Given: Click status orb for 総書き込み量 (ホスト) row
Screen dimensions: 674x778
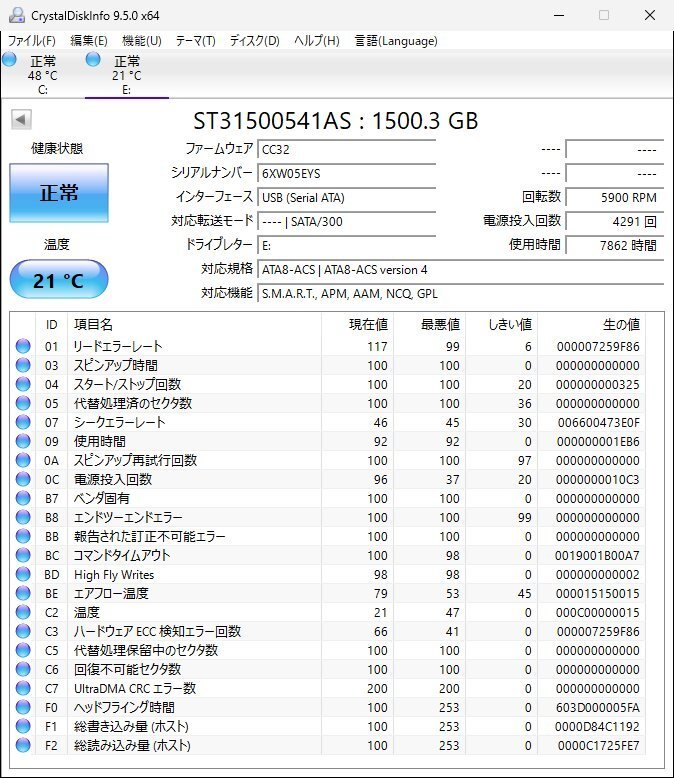Looking at the screenshot, I should [x=23, y=726].
